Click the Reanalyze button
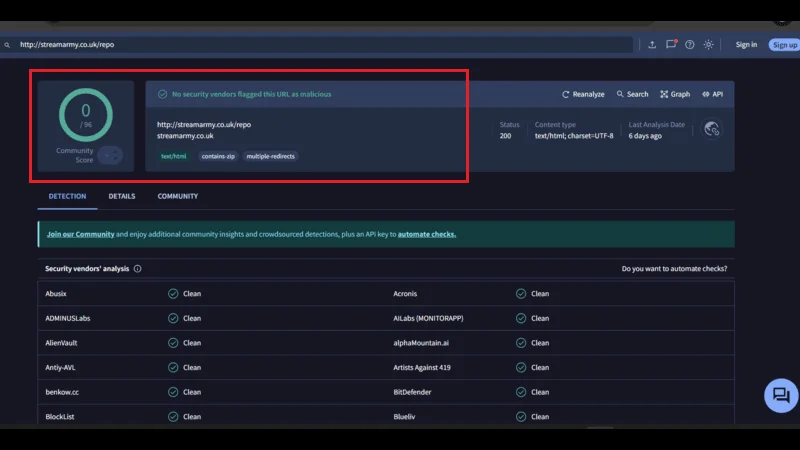 [583, 94]
